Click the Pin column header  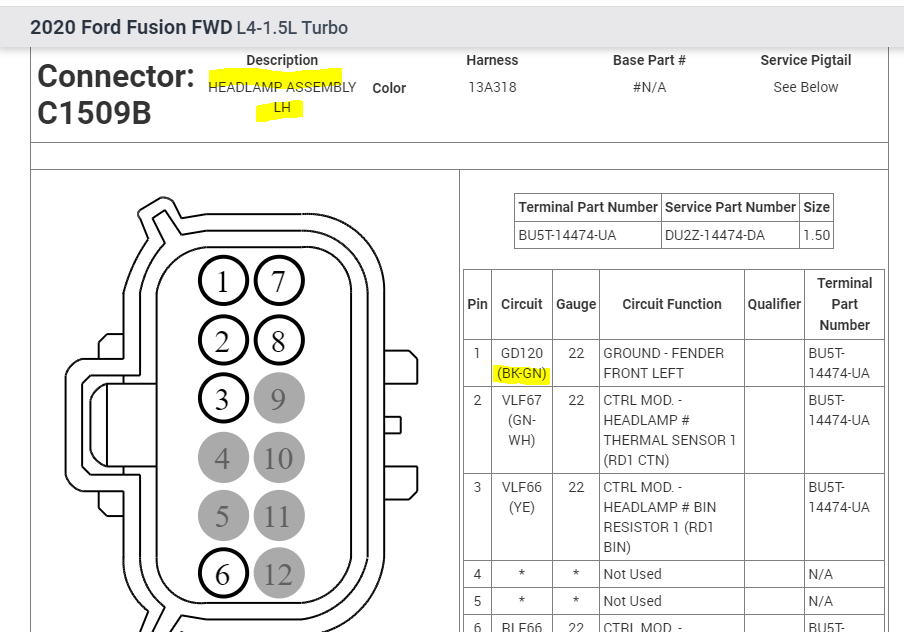477,304
